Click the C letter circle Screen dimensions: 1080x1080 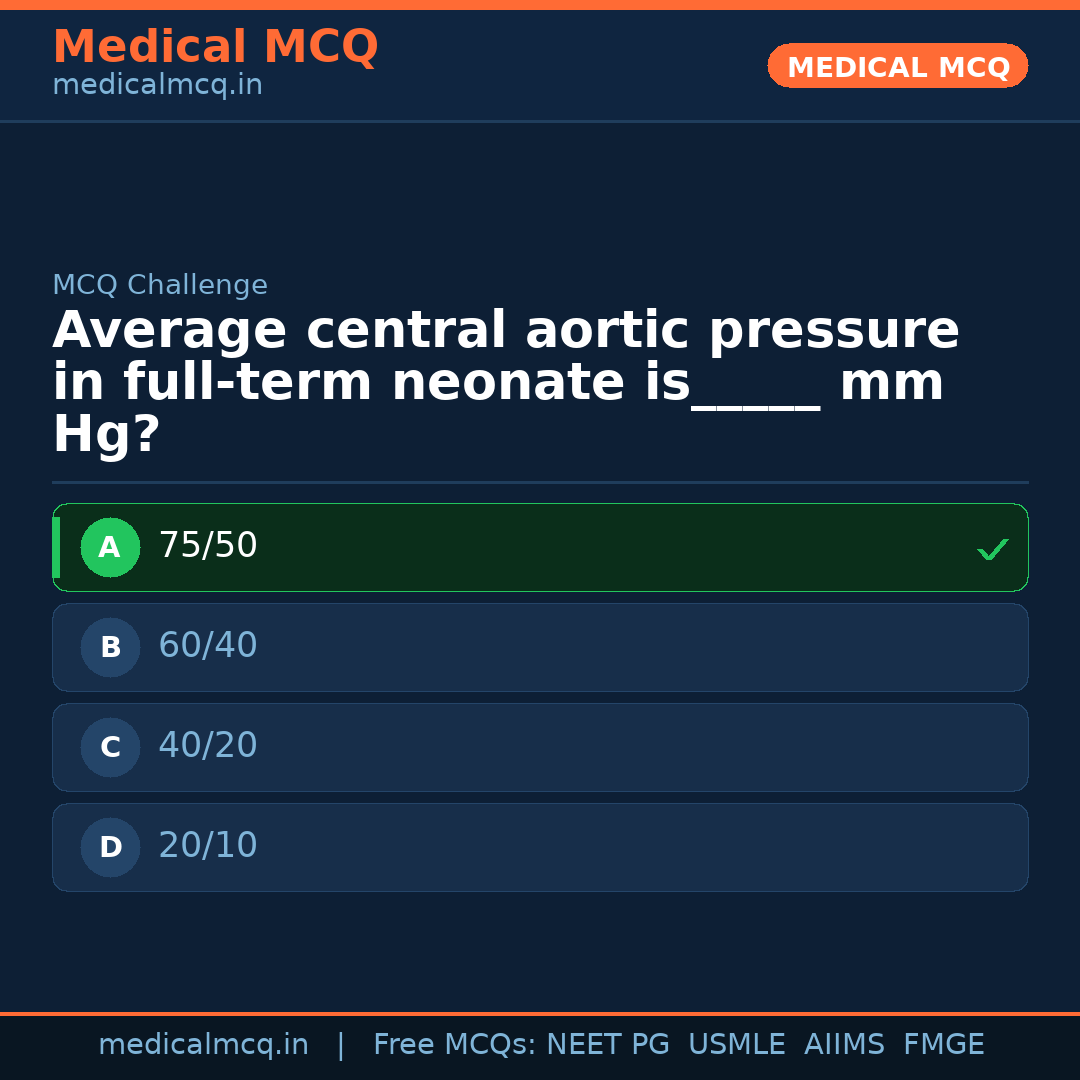pyautogui.click(x=110, y=748)
